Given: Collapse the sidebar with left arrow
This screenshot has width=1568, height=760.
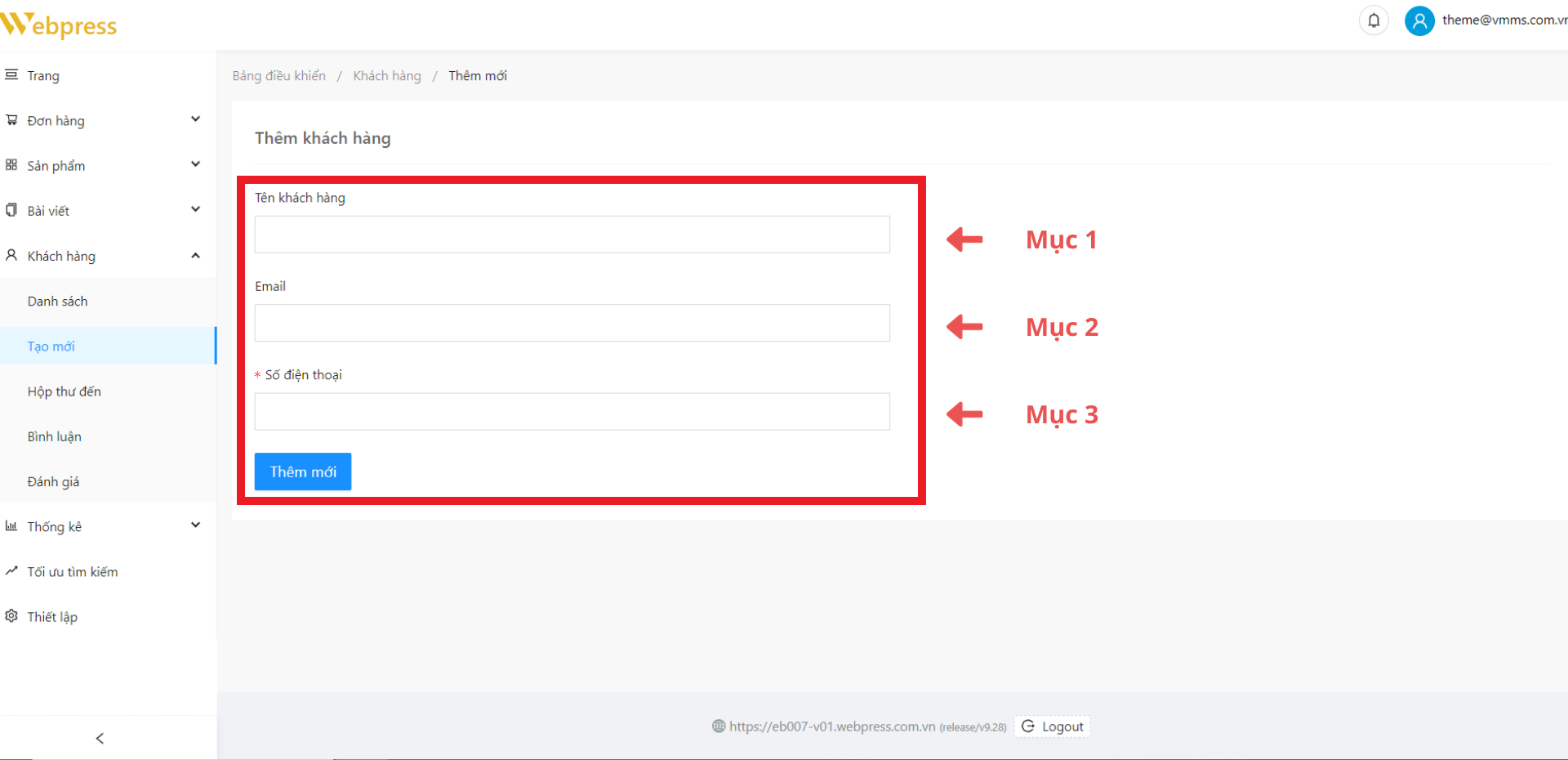Looking at the screenshot, I should [x=100, y=739].
